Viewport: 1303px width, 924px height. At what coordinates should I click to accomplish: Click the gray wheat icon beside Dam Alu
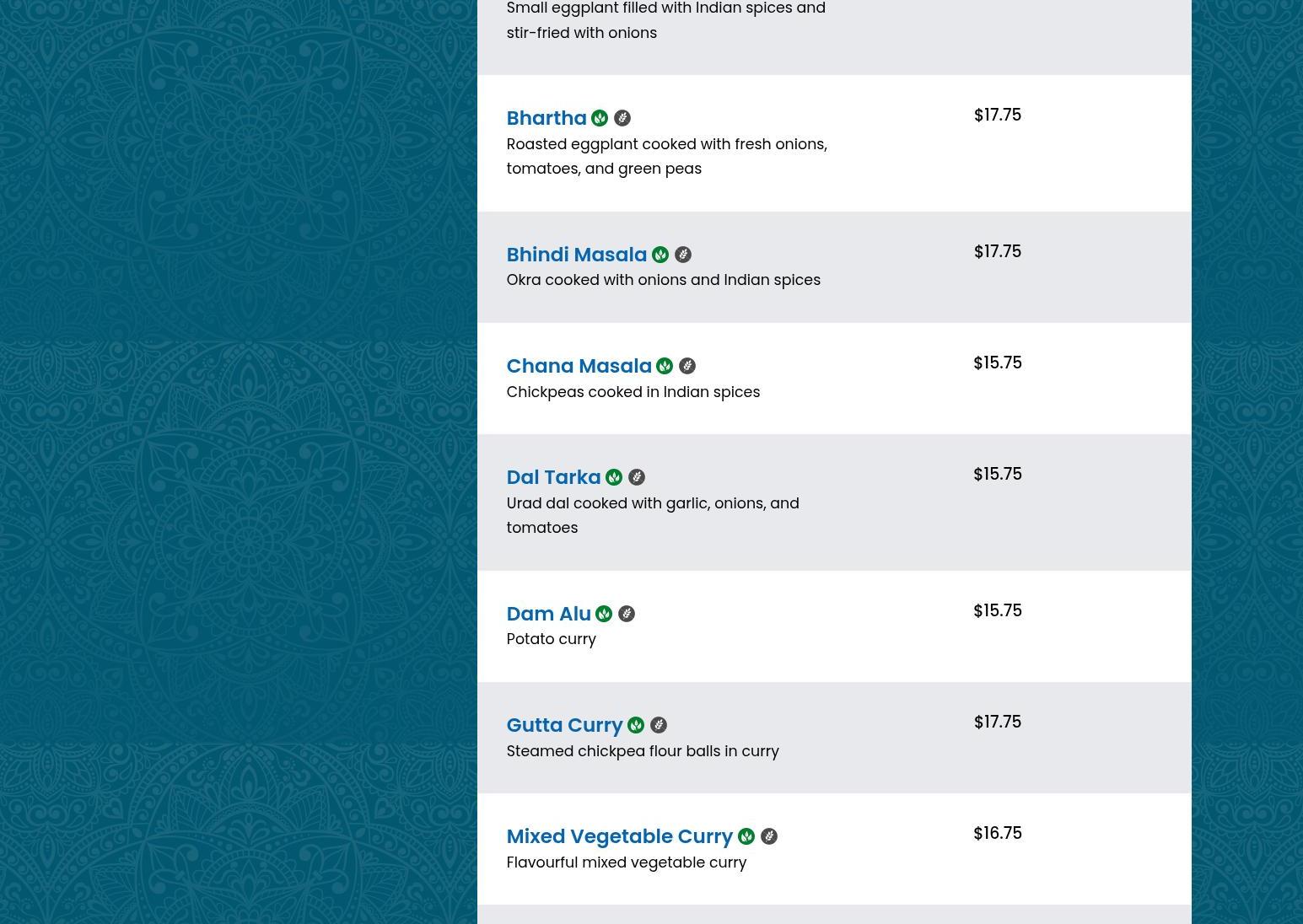[x=627, y=614]
